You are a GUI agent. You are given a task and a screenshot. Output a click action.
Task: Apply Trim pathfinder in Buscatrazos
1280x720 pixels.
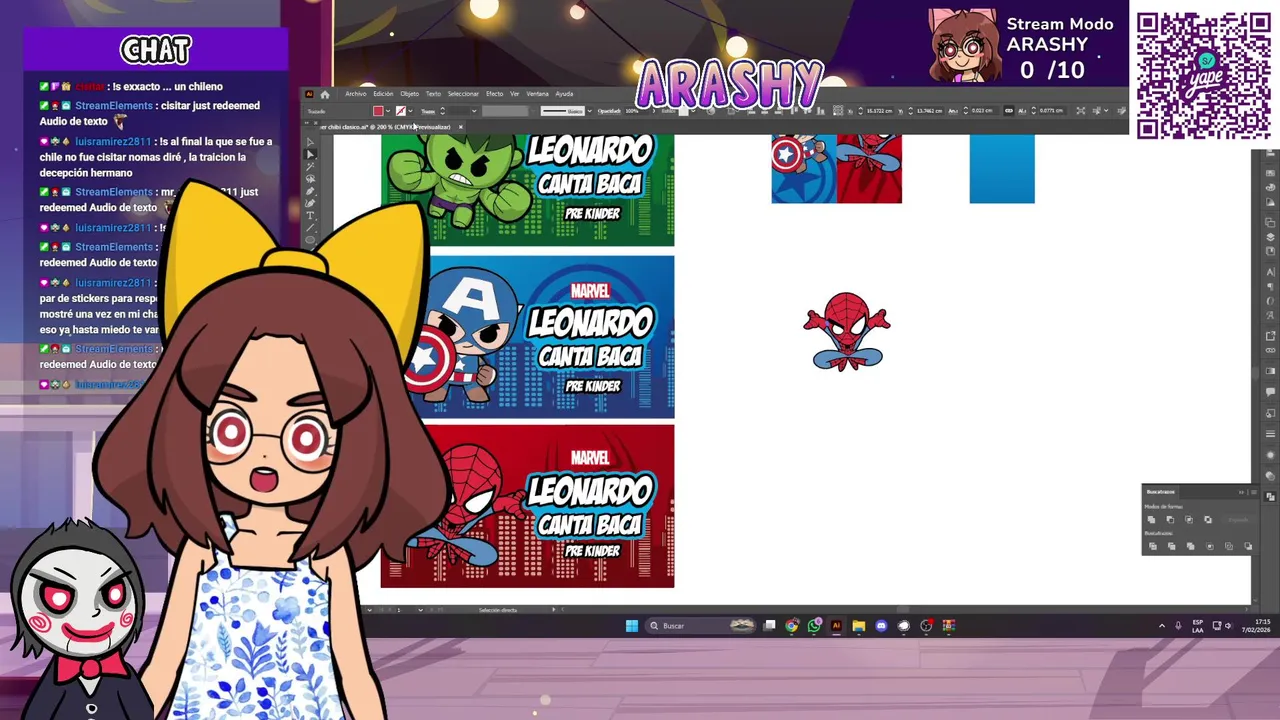[x=1172, y=546]
